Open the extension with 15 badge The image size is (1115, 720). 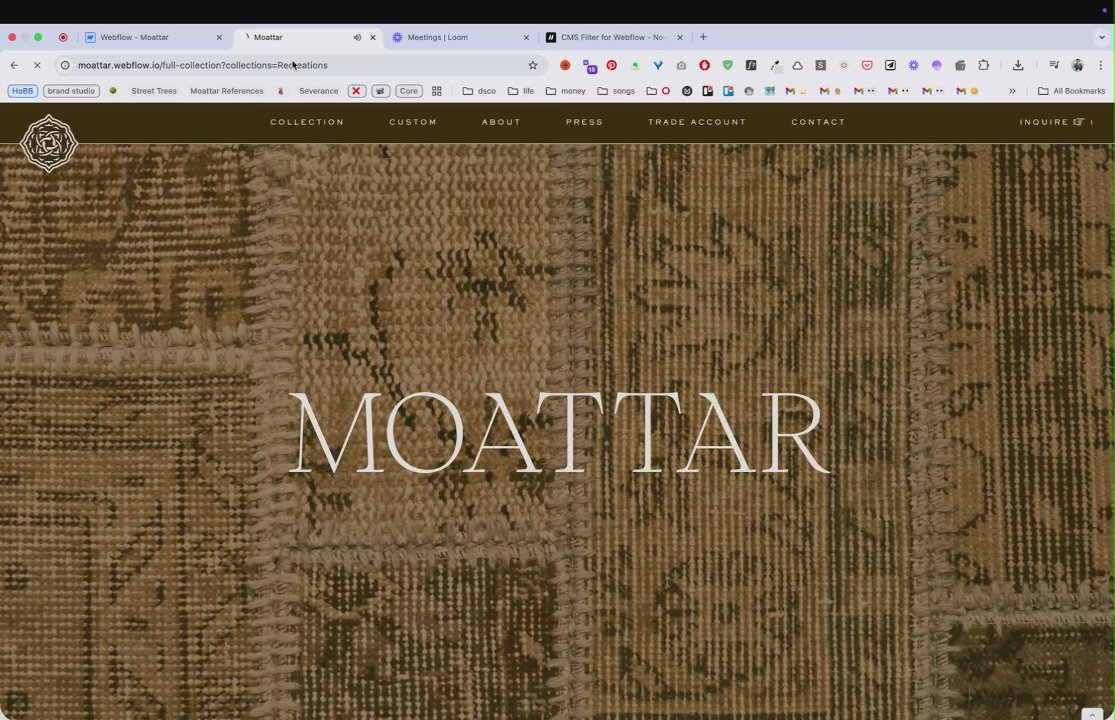coord(589,66)
